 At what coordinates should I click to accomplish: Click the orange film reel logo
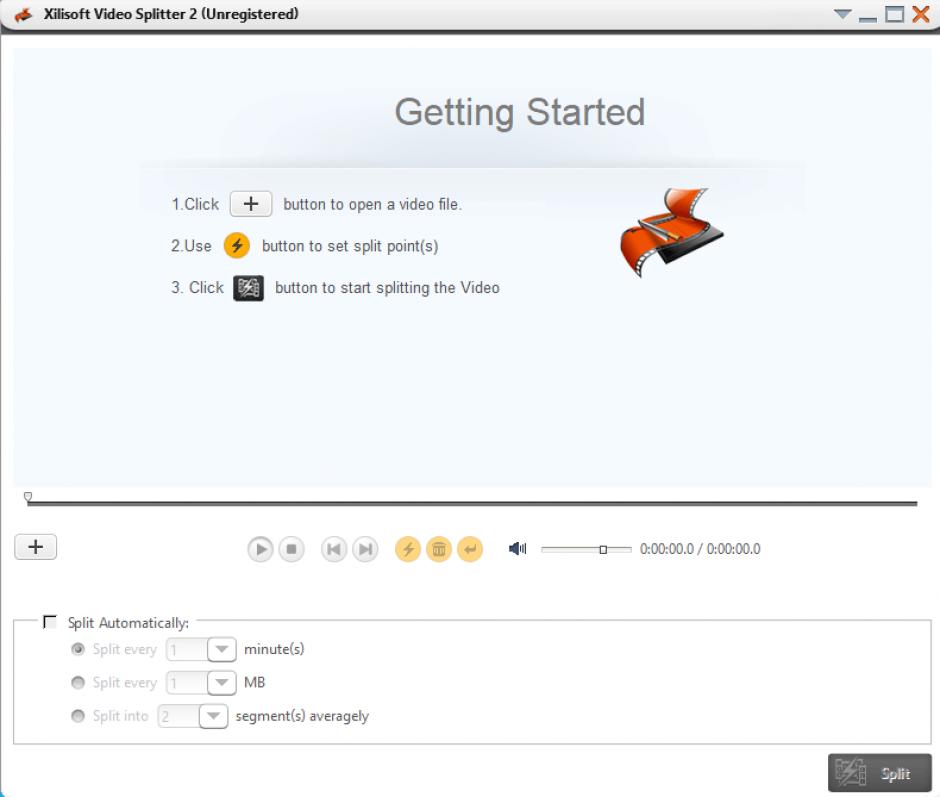[671, 233]
